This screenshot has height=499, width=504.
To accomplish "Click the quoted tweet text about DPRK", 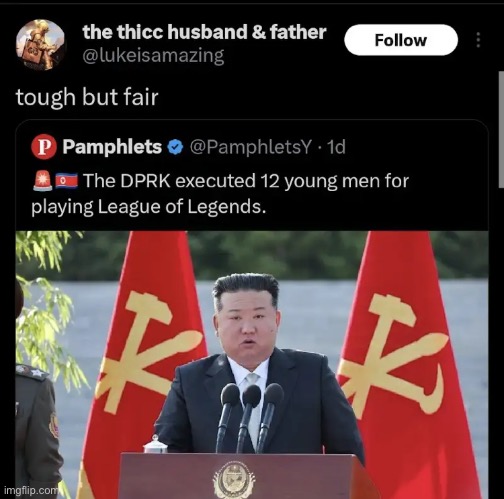I will (x=220, y=194).
